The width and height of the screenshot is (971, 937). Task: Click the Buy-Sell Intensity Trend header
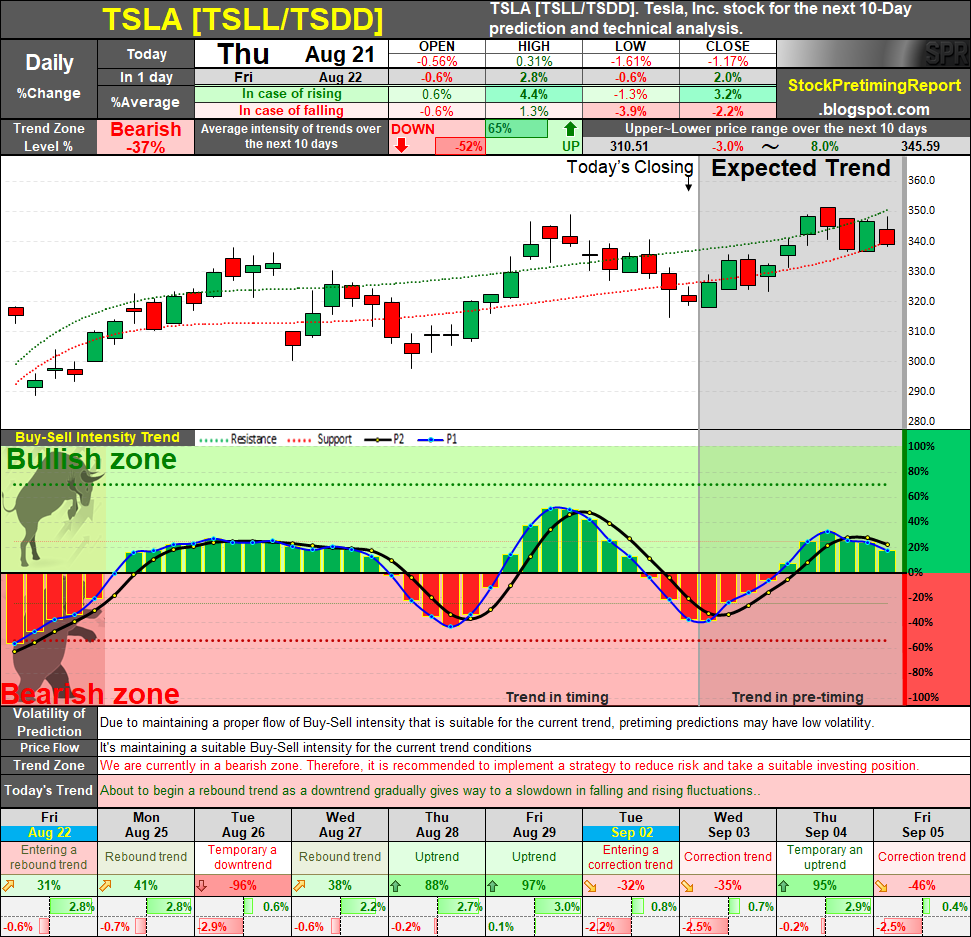pos(97,437)
